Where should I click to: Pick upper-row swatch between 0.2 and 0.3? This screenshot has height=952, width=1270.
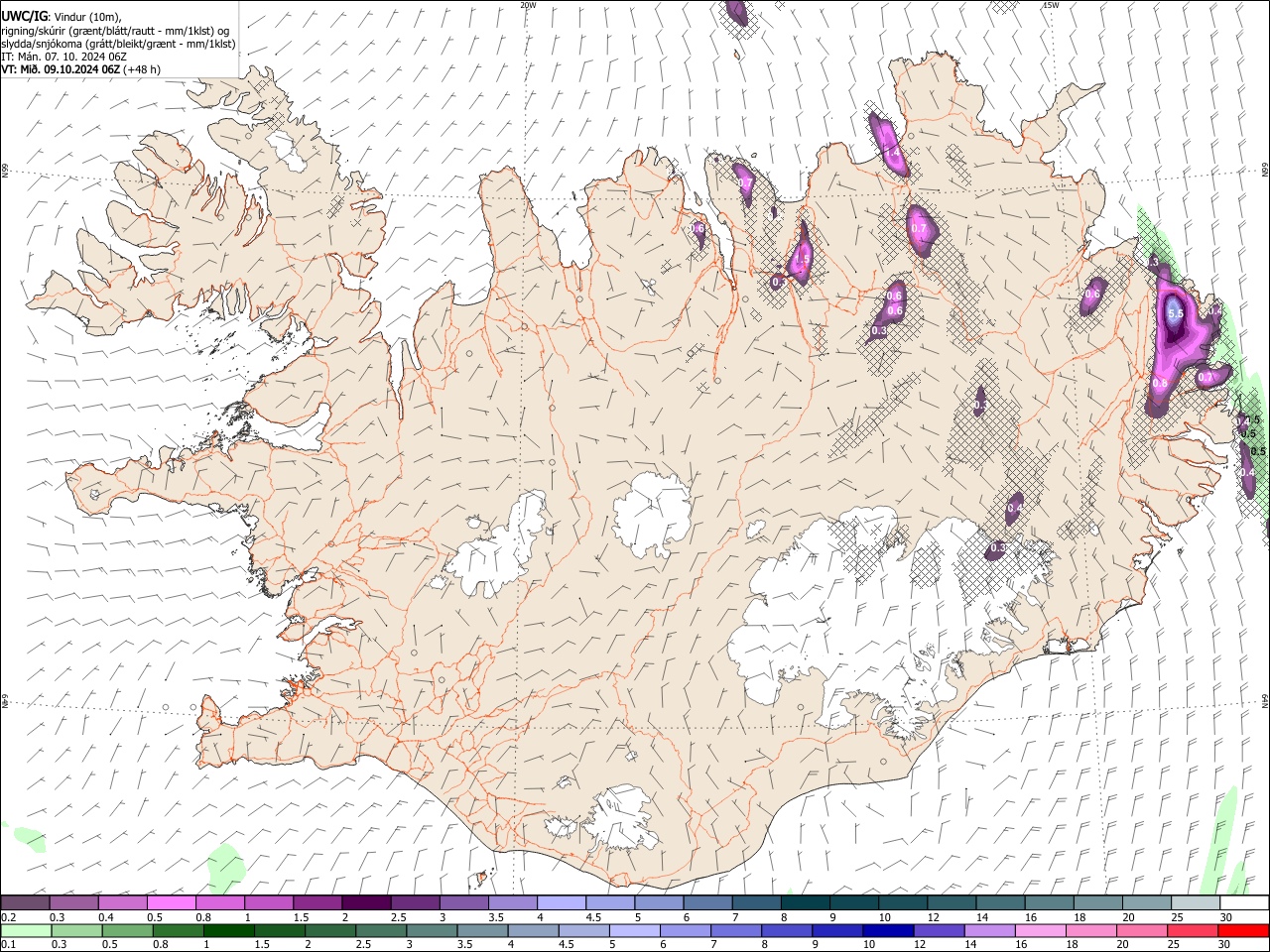(25, 902)
